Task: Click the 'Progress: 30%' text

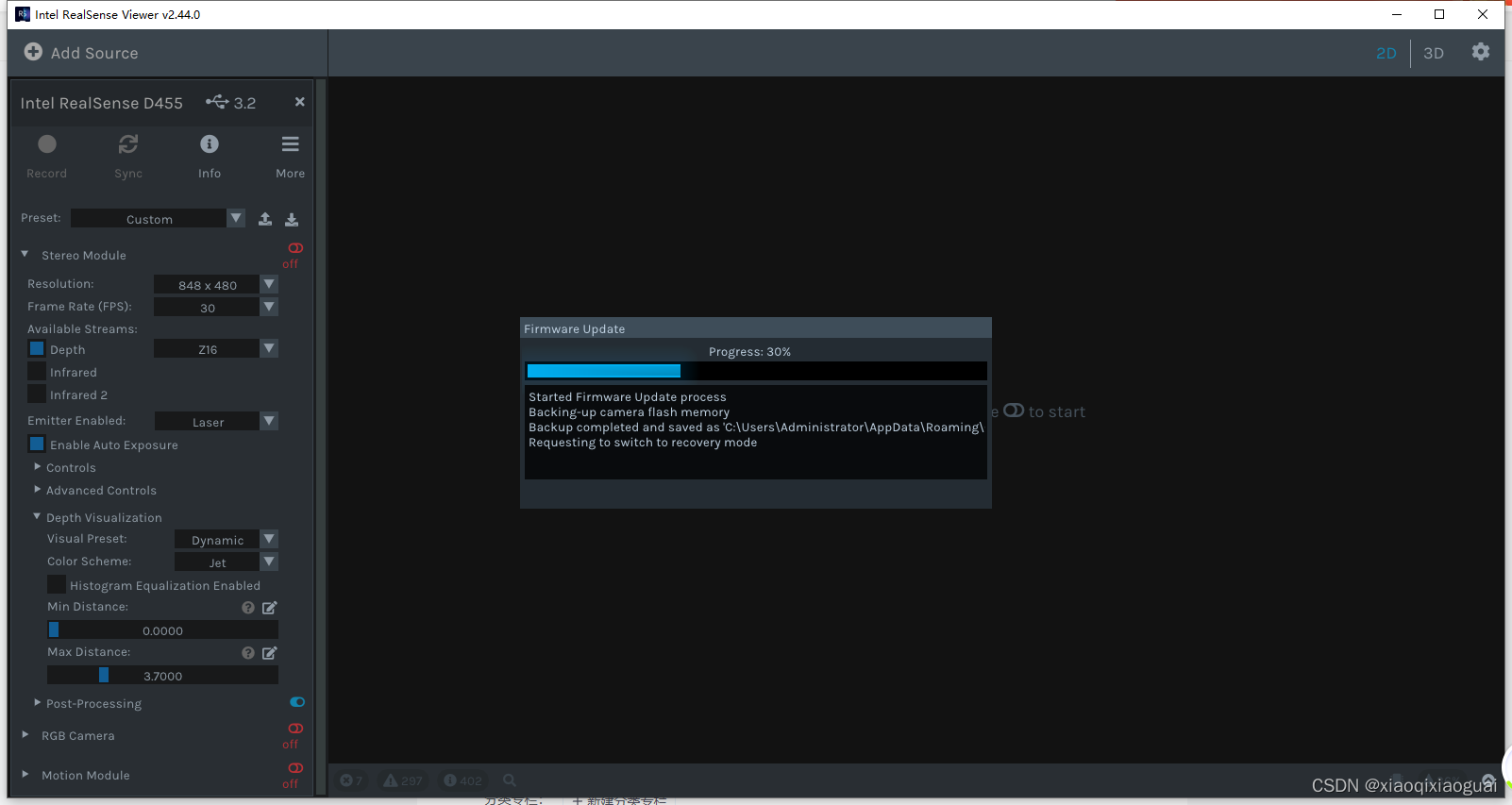Action: click(750, 352)
